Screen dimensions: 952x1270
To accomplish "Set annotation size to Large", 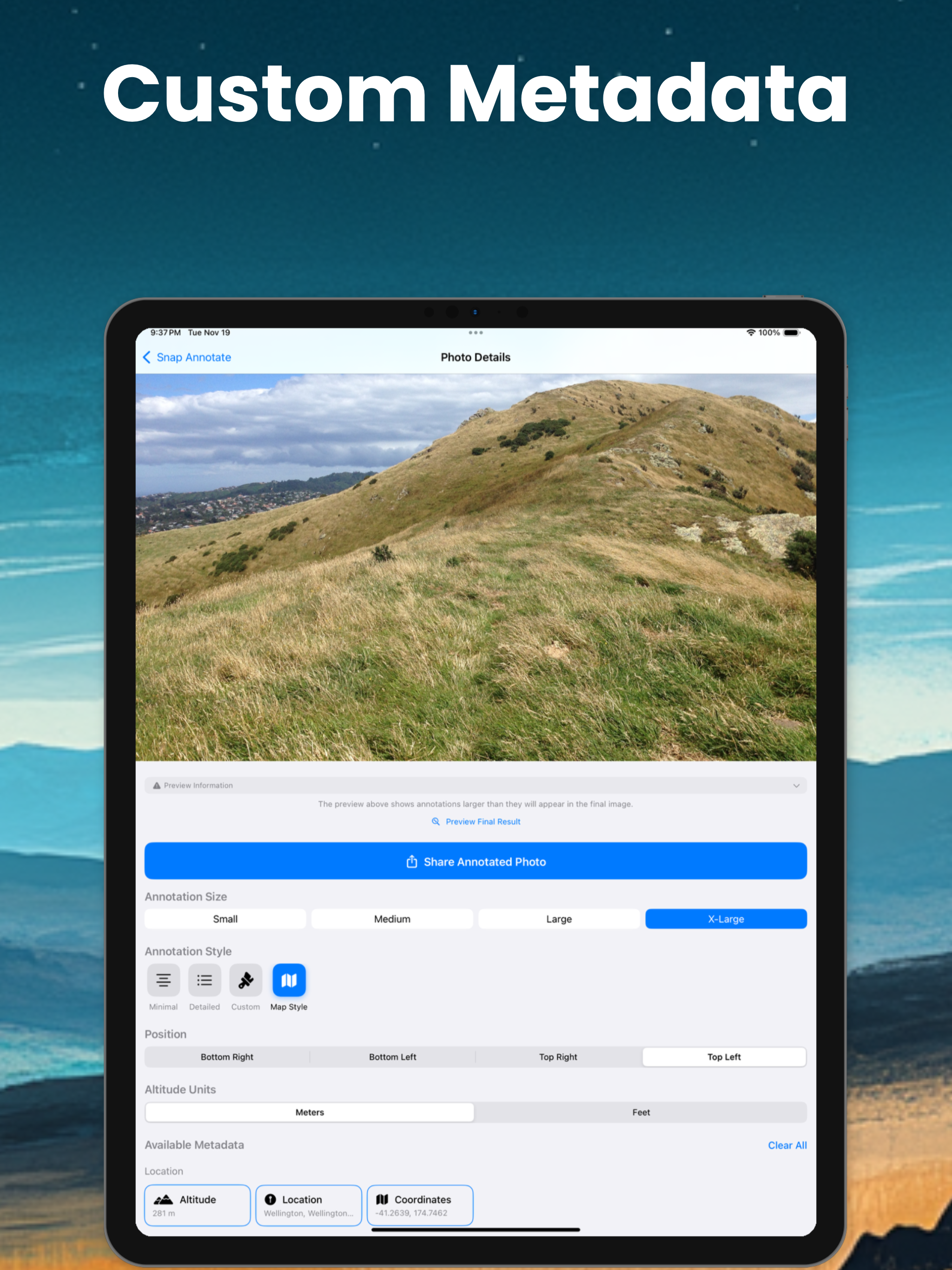I will [x=559, y=919].
